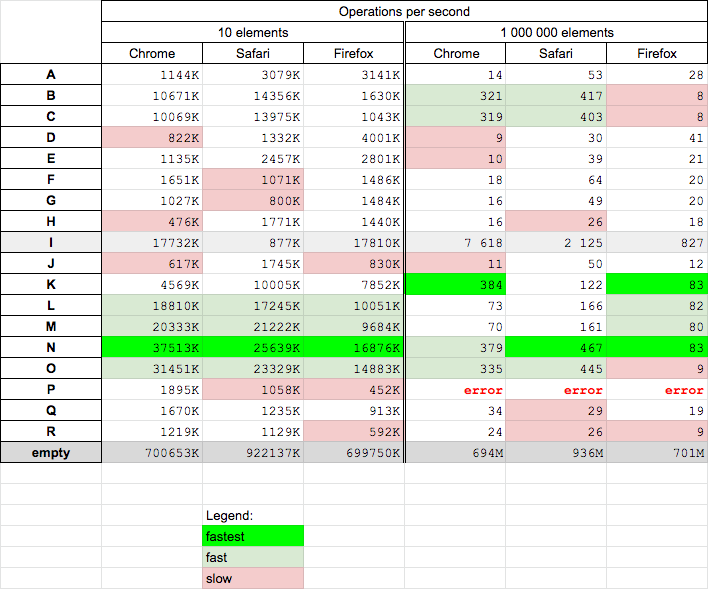Click cell with value 417
The image size is (708, 589).
pyautogui.click(x=556, y=95)
